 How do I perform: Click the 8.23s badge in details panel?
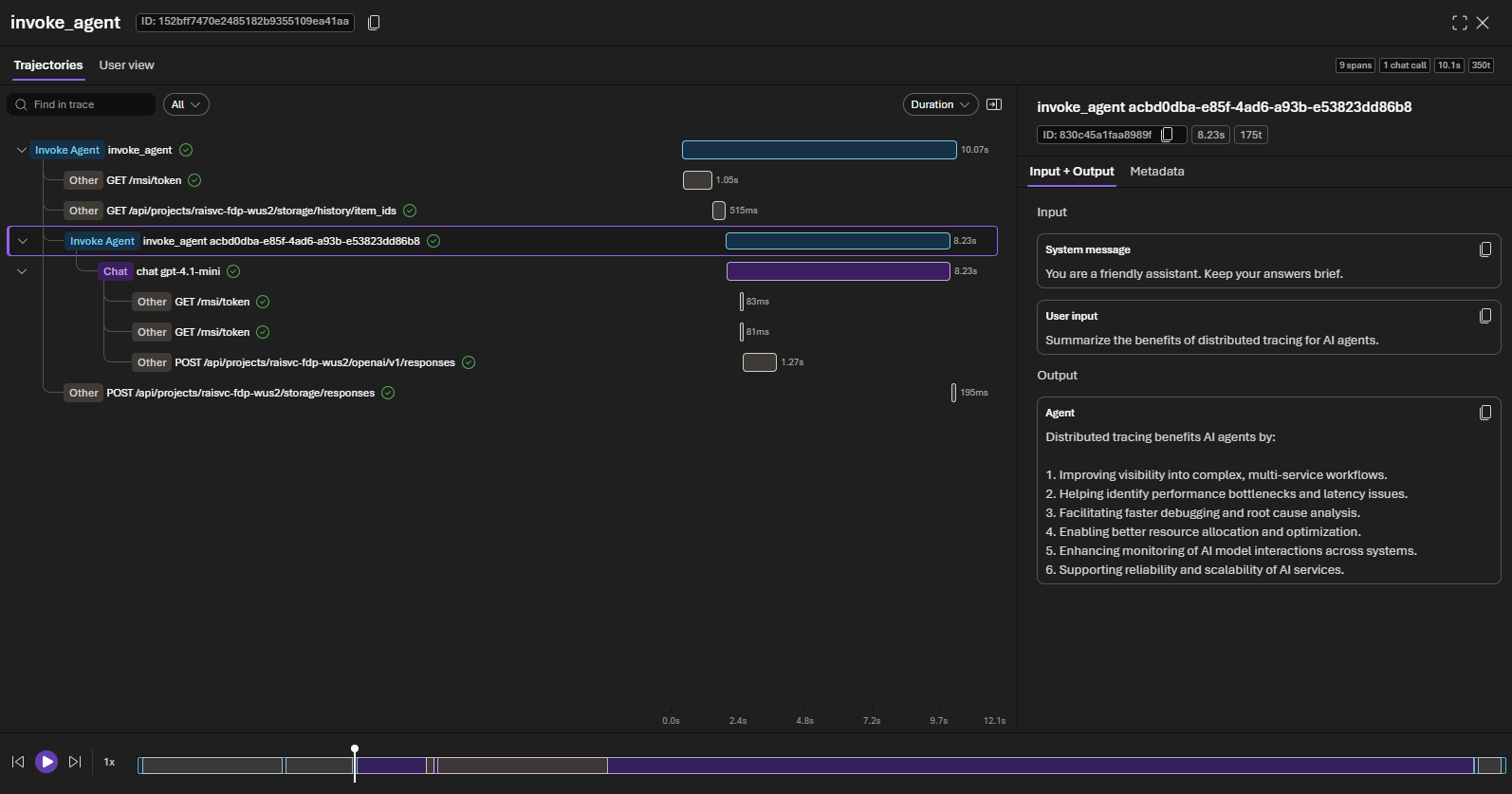click(1210, 135)
